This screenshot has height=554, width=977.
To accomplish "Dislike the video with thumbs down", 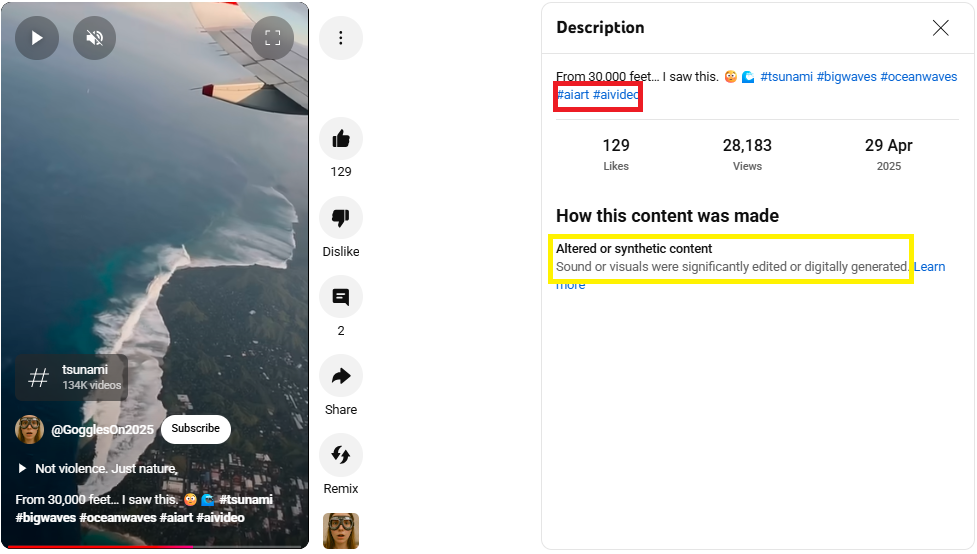I will click(x=341, y=217).
